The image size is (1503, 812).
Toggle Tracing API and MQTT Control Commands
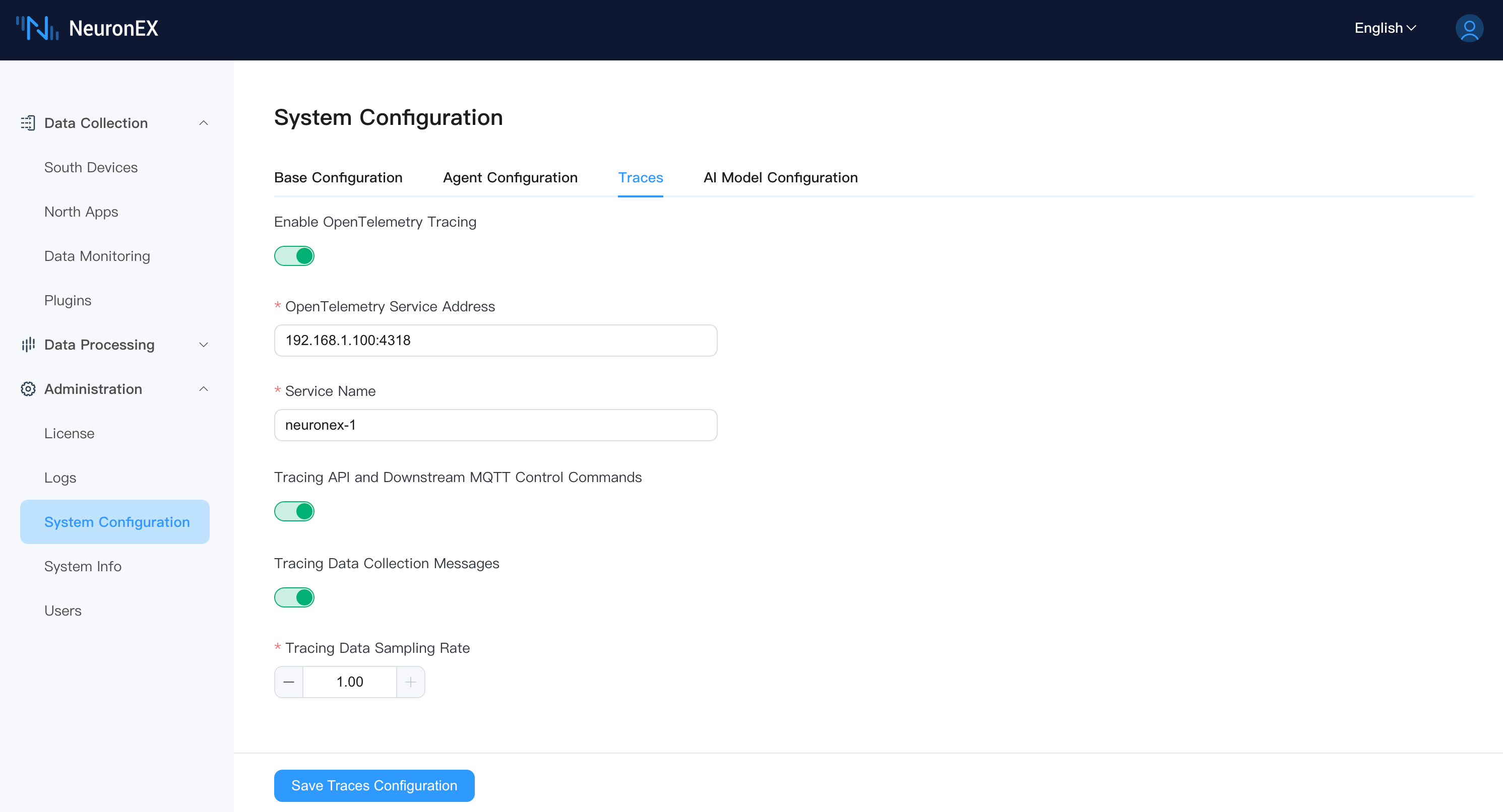coord(294,511)
